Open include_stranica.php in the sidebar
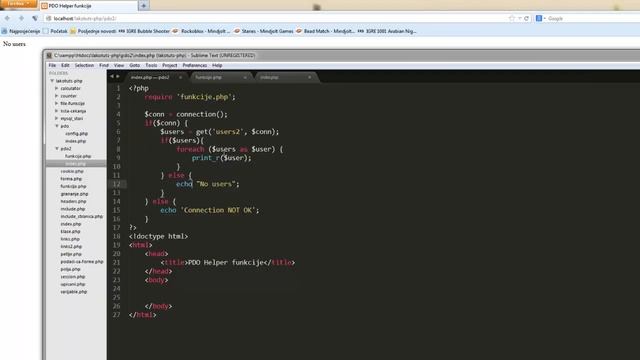Image resolution: width=640 pixels, height=360 pixels. pyautogui.click(x=82, y=216)
